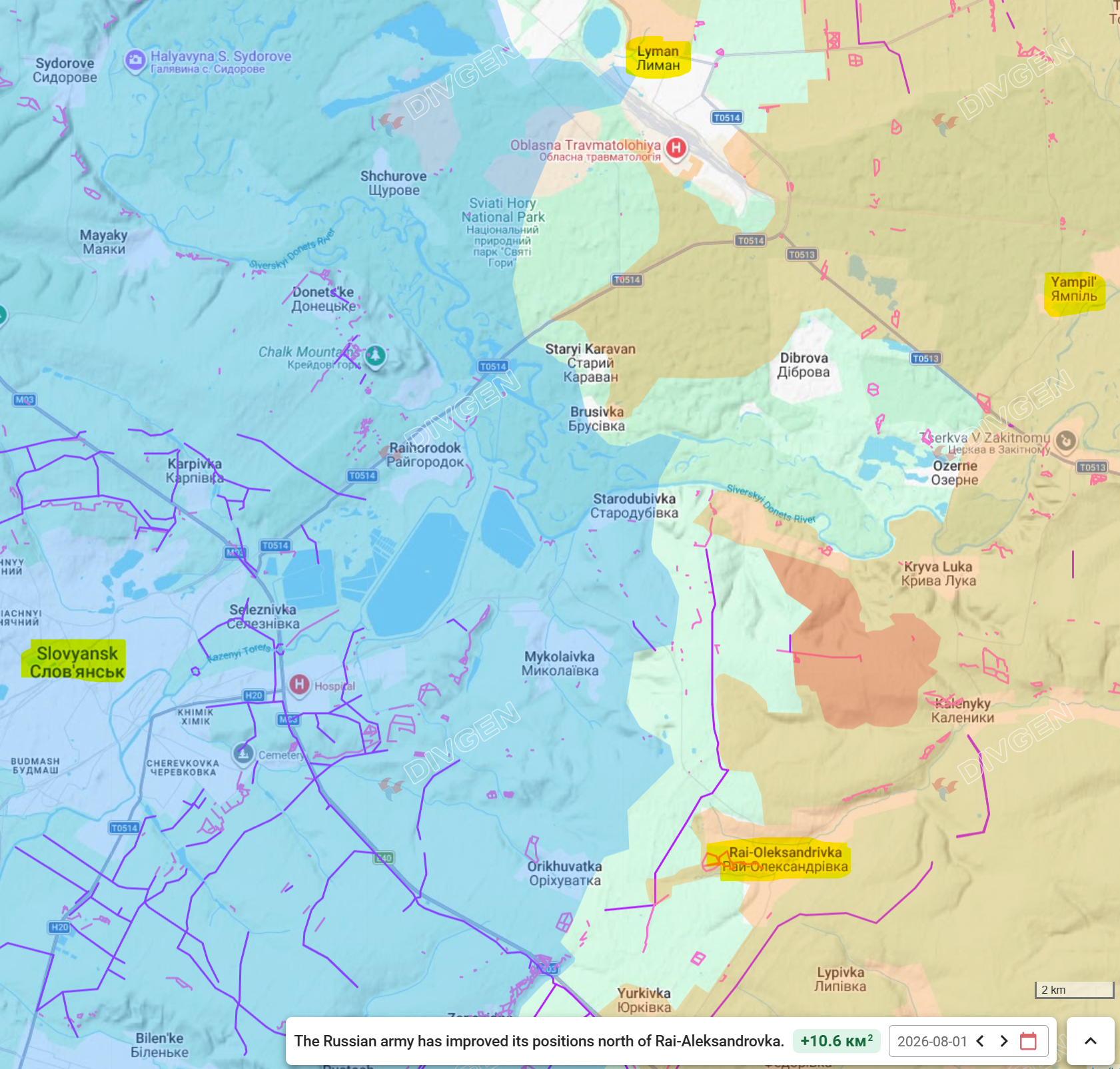Viewport: 1120px width, 1069px height.
Task: Click the Tserkva V Zakitnomu church marker
Action: [1066, 440]
